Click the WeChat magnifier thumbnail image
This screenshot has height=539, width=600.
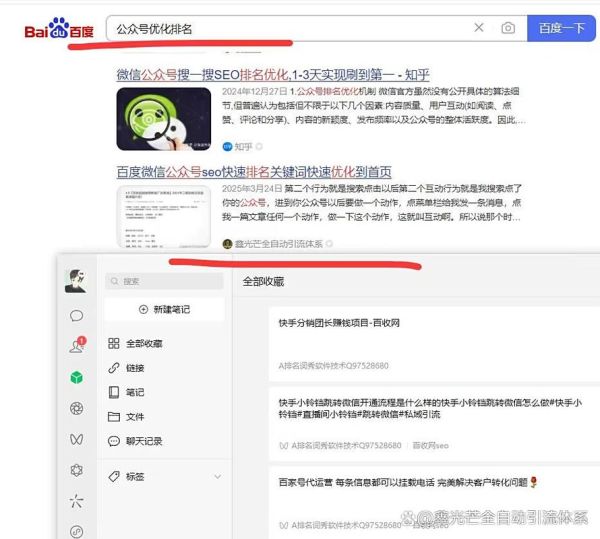coord(164,119)
